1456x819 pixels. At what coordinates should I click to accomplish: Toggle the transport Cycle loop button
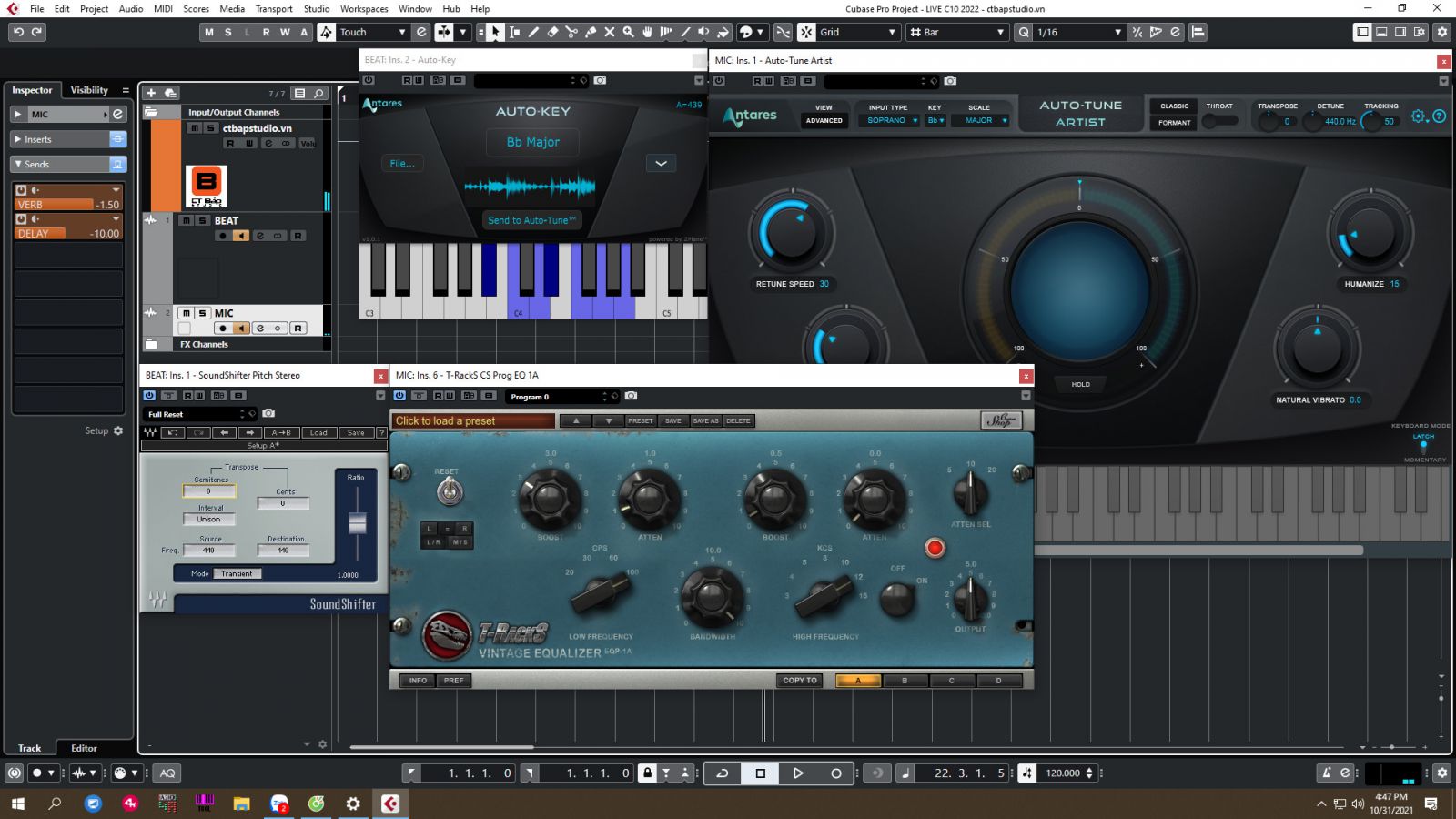pyautogui.click(x=723, y=773)
